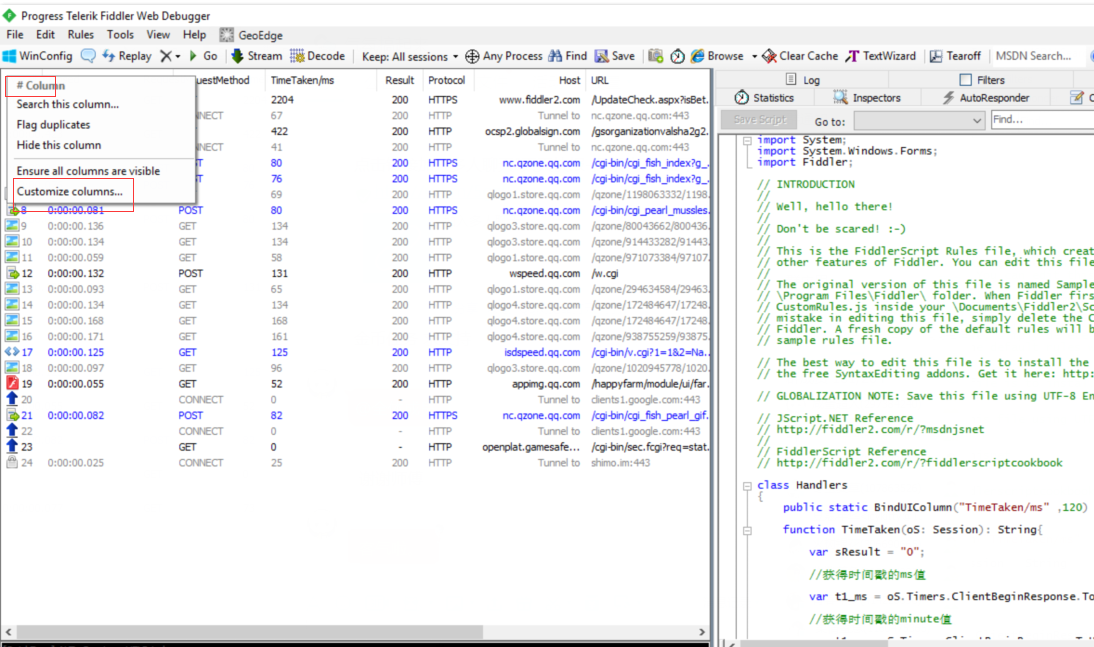Collapse the class Handlers block
Screen dimensions: 1094x647
point(747,486)
